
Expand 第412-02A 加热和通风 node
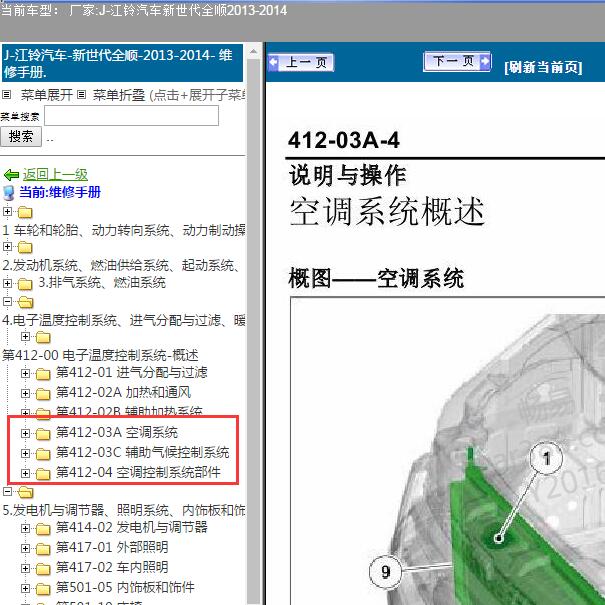point(25,393)
